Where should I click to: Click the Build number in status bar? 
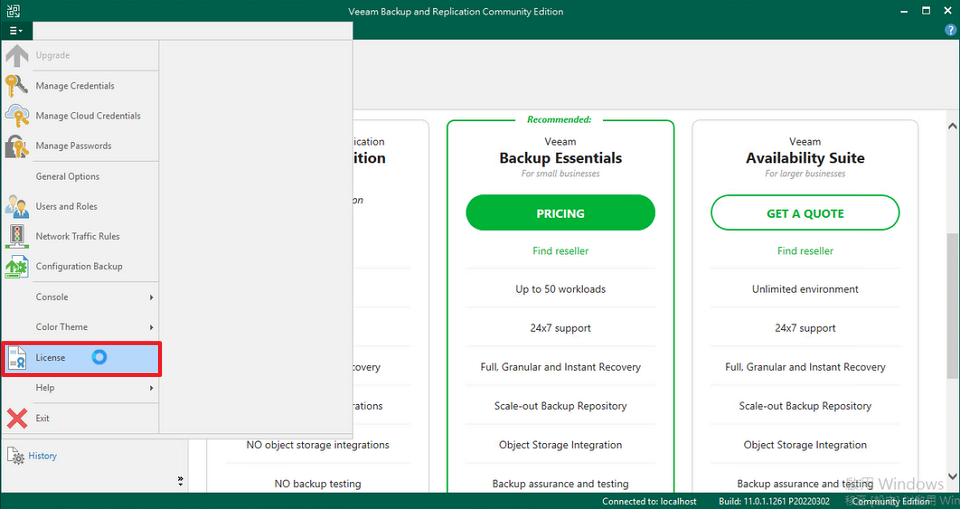click(774, 501)
